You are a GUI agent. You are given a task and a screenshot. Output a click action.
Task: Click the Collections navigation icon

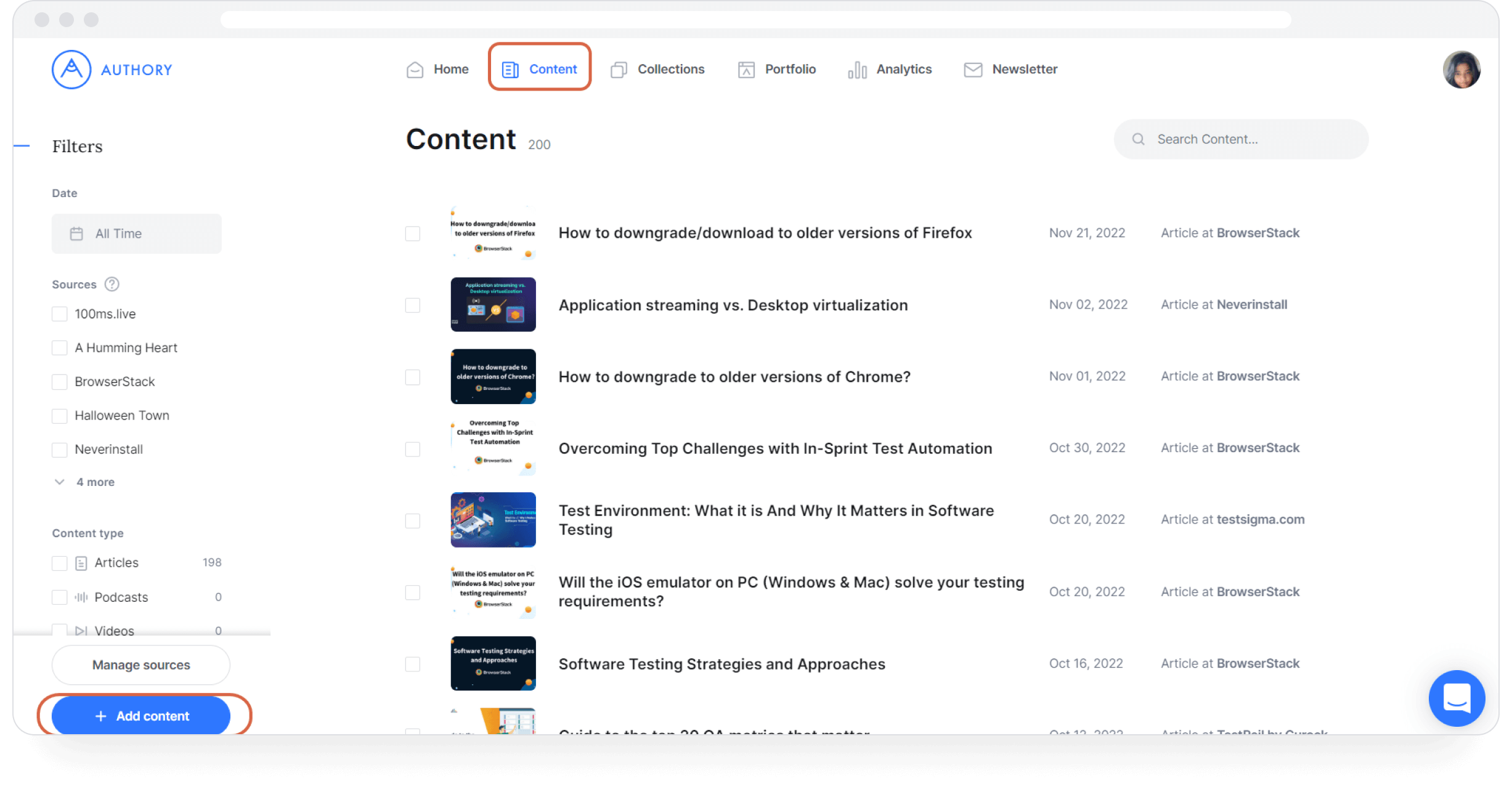pos(618,69)
